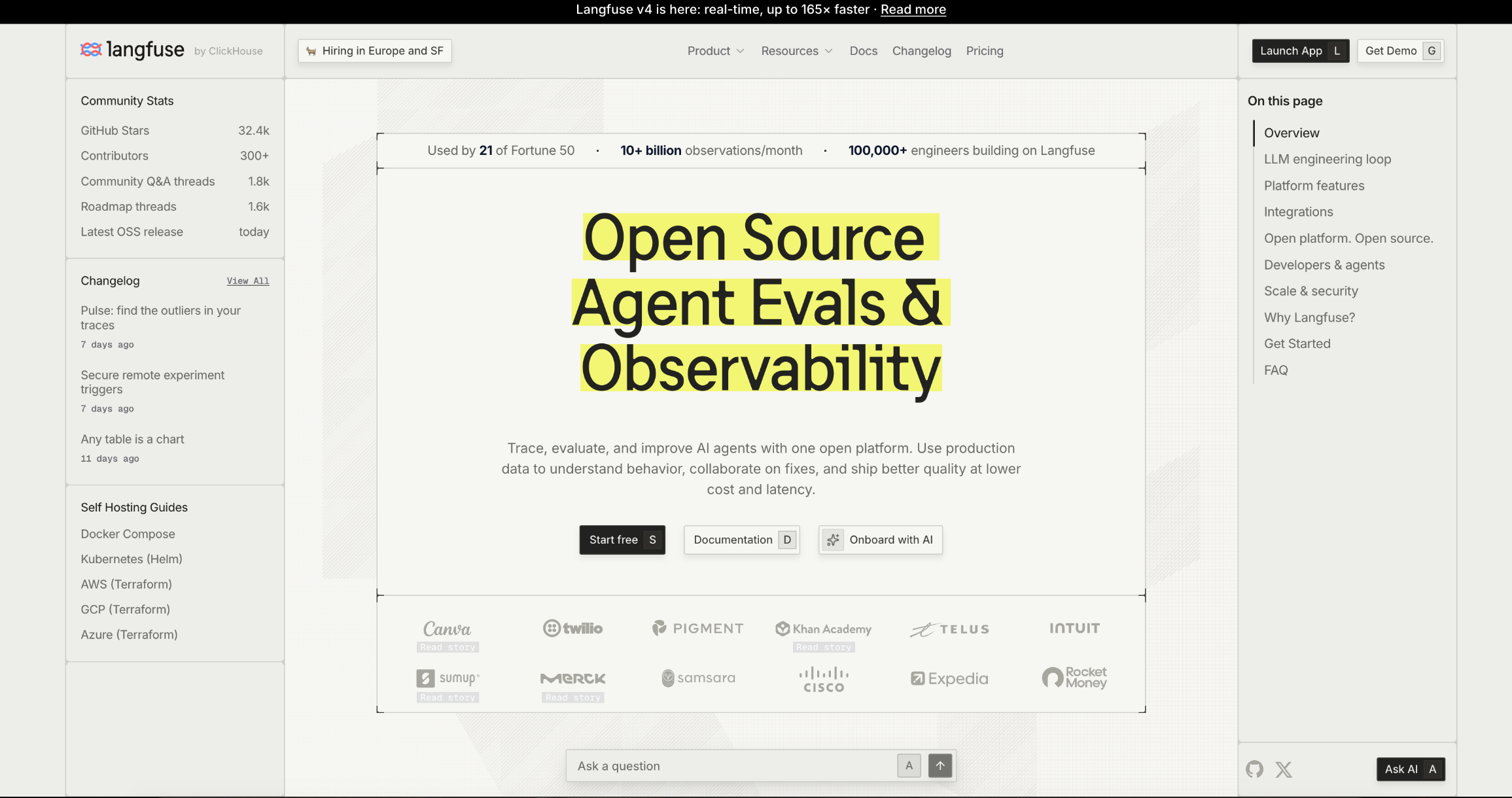Screen dimensions: 1512x798
Task: Click the Samsara logo
Action: 698,678
